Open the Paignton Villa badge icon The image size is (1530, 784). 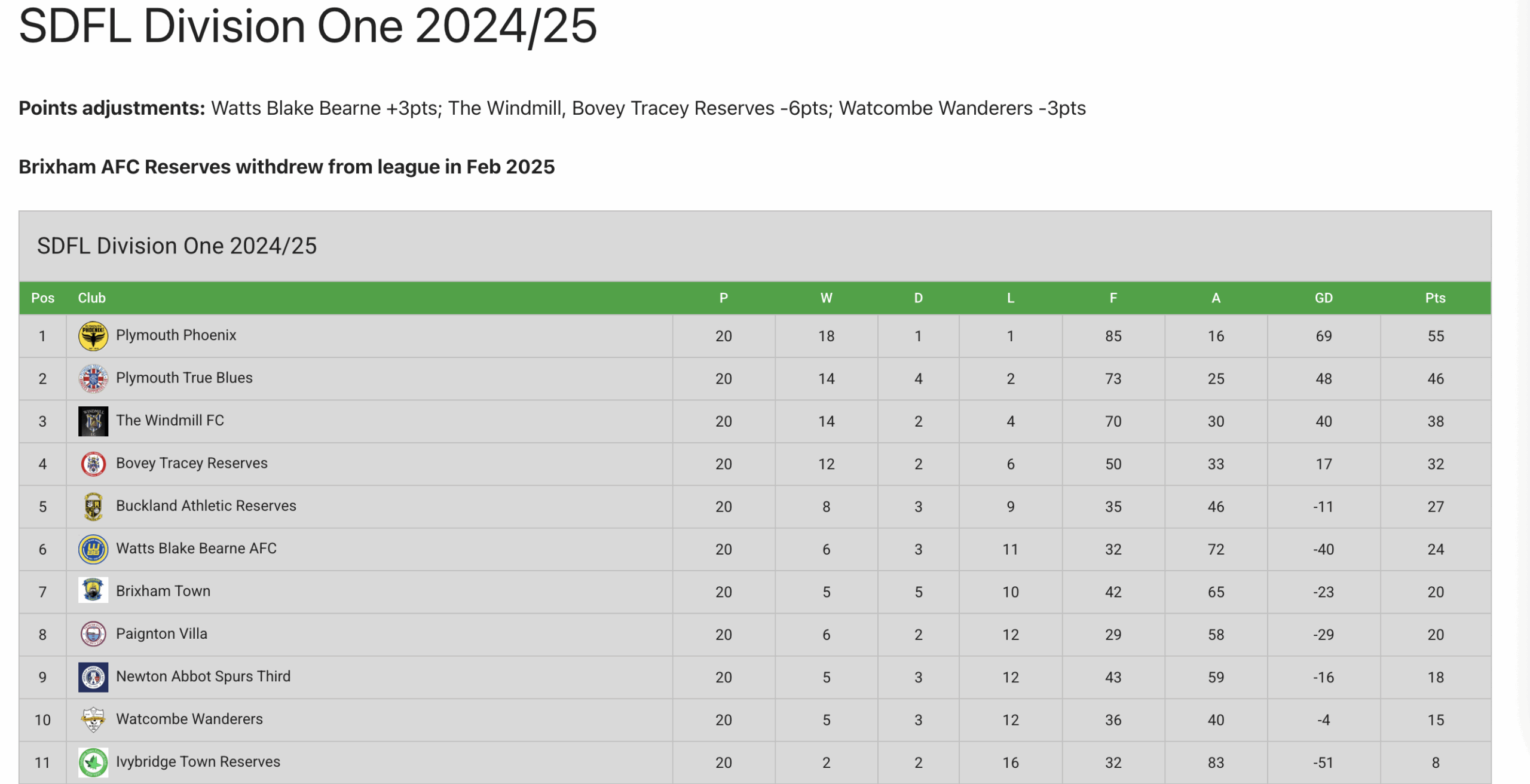click(93, 634)
